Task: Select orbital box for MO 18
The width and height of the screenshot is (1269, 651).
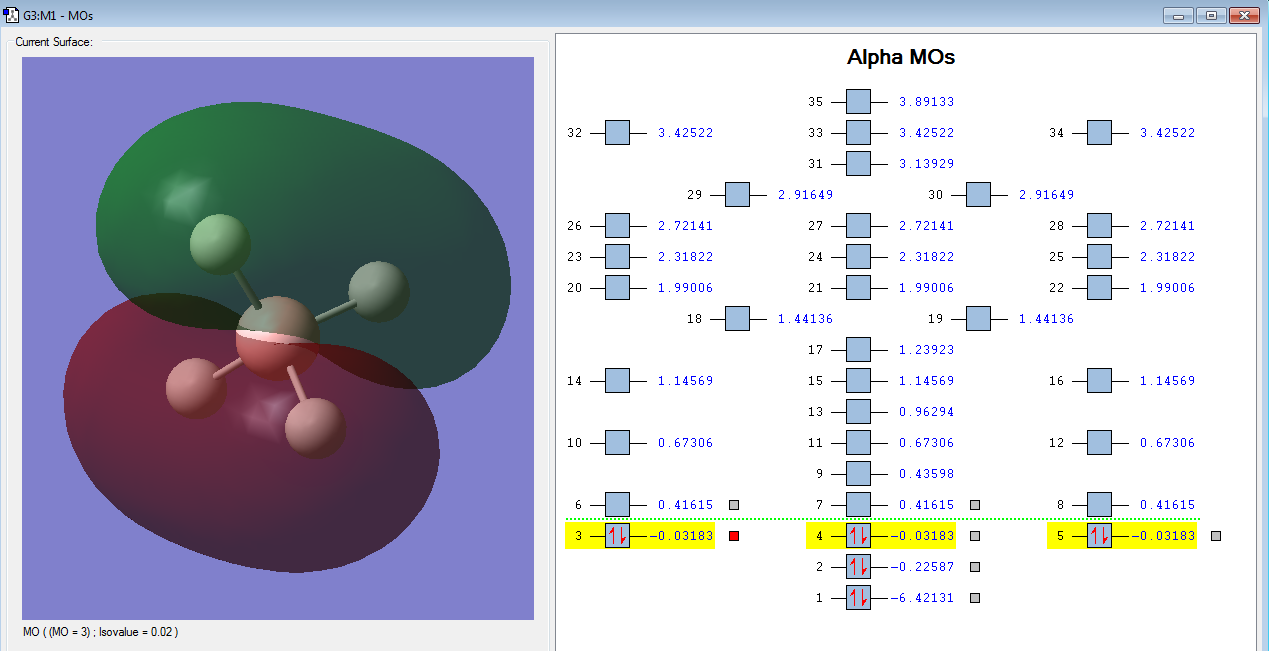Action: pos(737,319)
